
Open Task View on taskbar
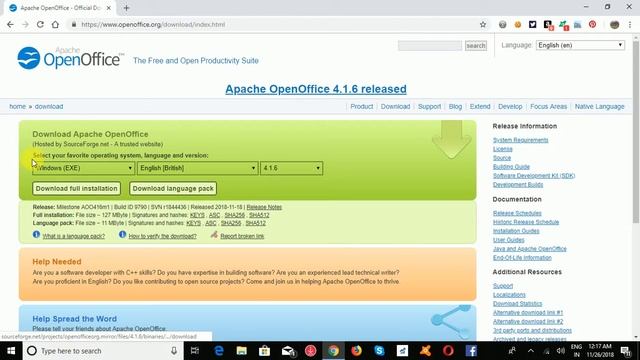coord(195,351)
